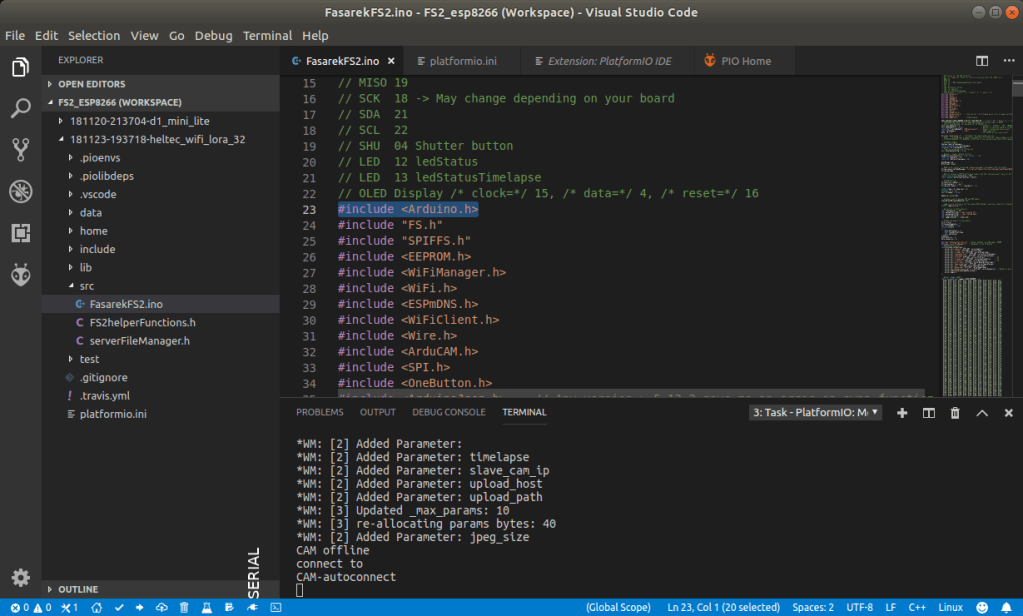Screen dimensions: 1023x616
Task: Upload firmware using the arrow icon
Action: pos(140,607)
